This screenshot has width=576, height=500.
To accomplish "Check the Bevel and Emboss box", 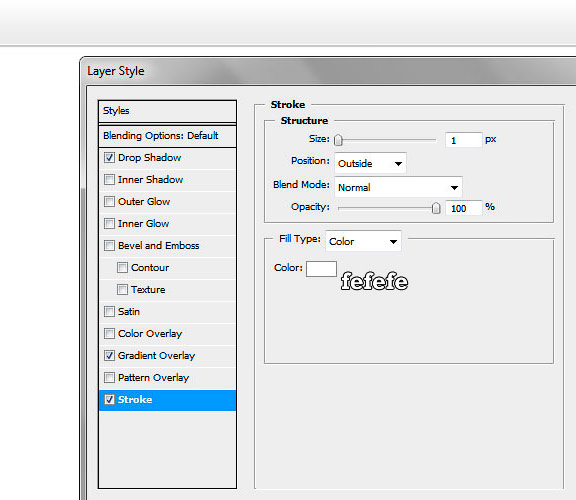I will point(109,245).
